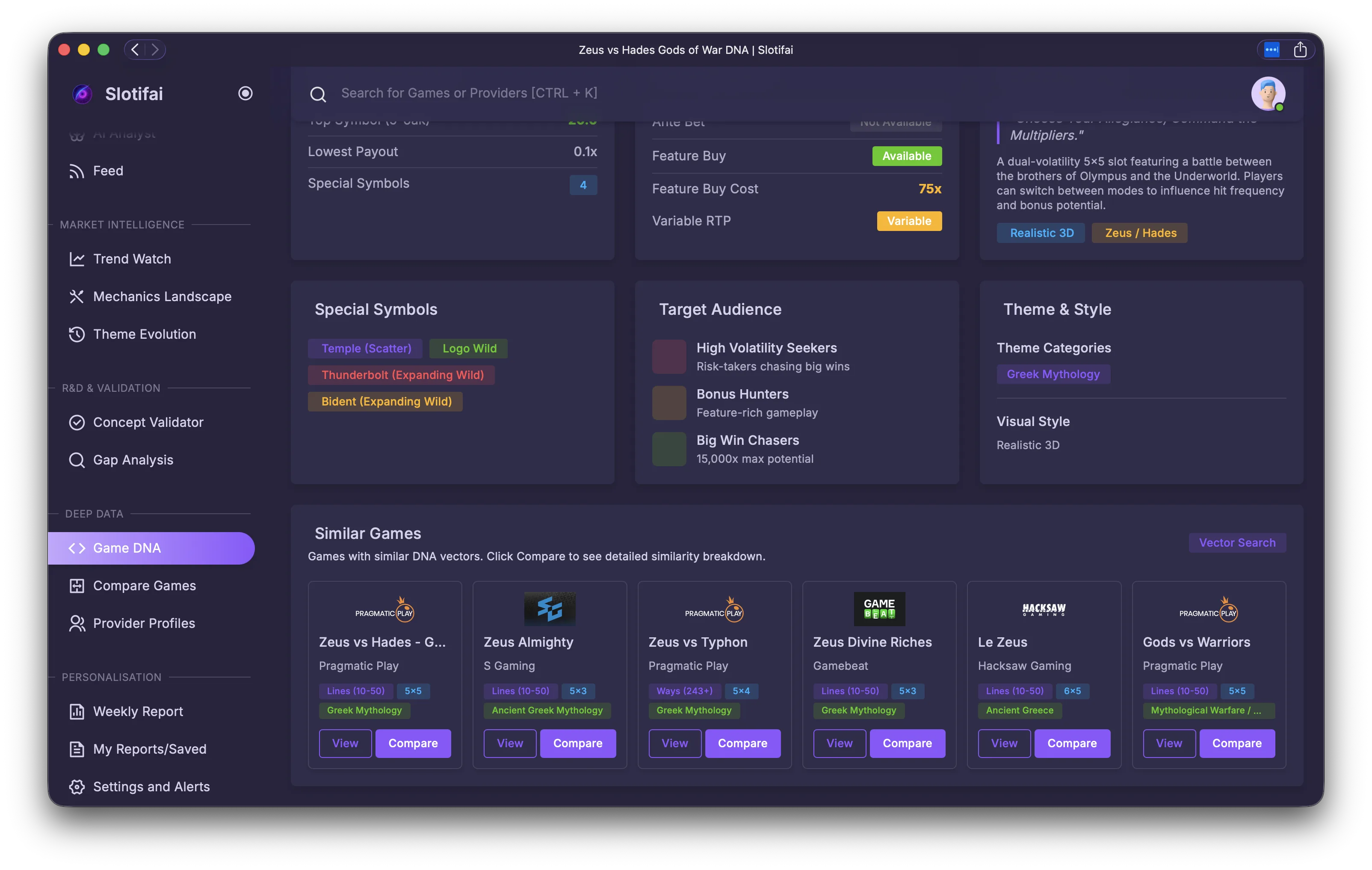Click the Vector Search button
The image size is (1372, 870).
(1237, 543)
